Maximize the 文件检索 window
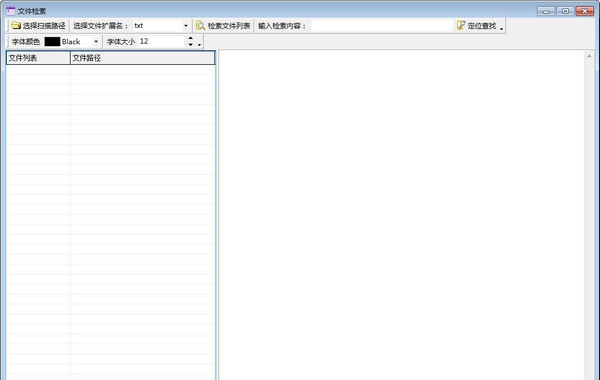This screenshot has height=380, width=600. coord(565,11)
